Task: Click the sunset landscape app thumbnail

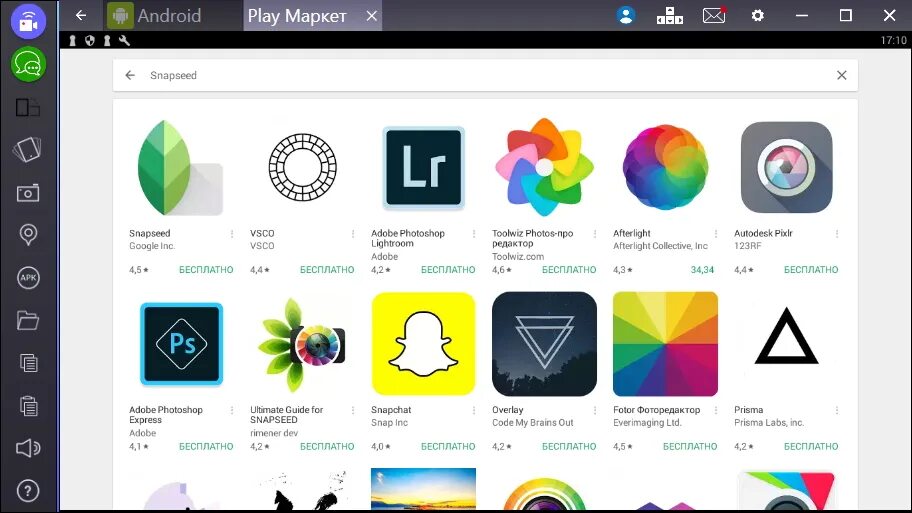Action: pyautogui.click(x=423, y=489)
